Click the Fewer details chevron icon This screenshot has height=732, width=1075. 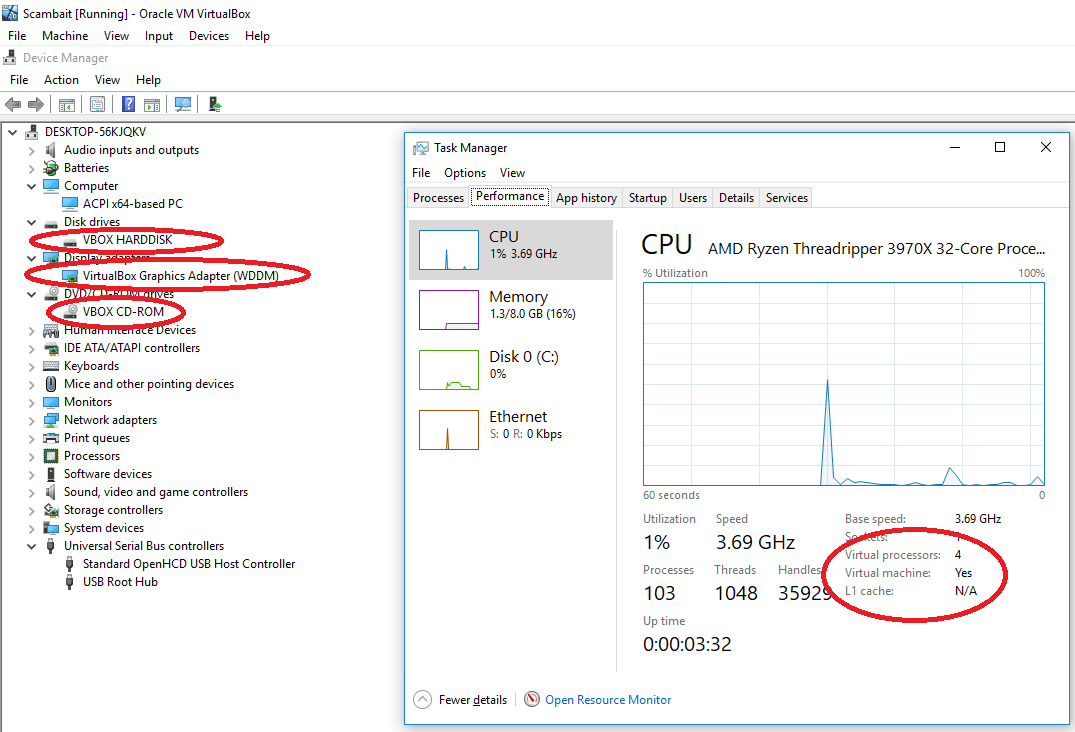pyautogui.click(x=422, y=699)
